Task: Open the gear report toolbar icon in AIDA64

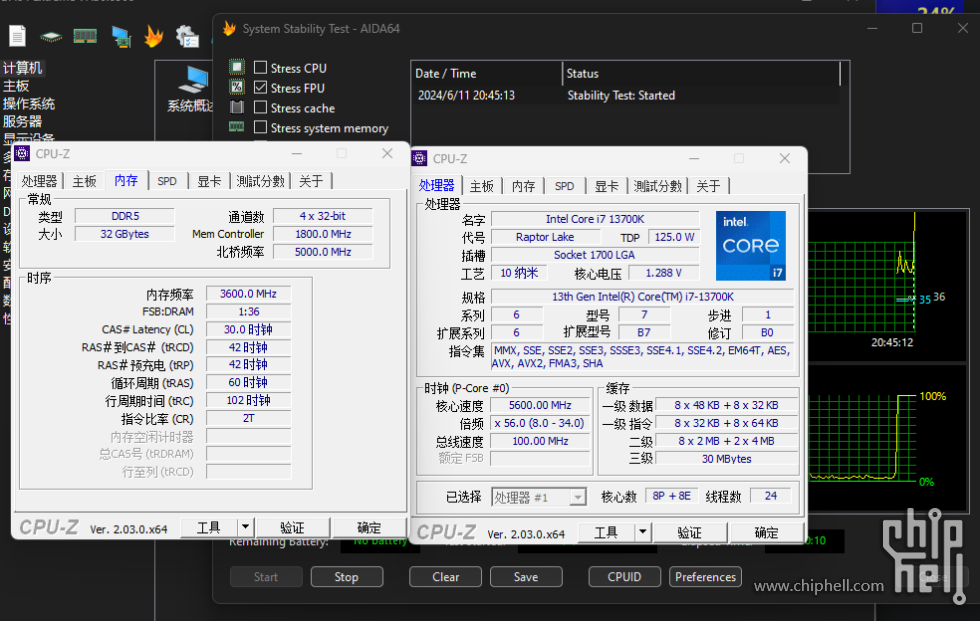Action: 187,36
